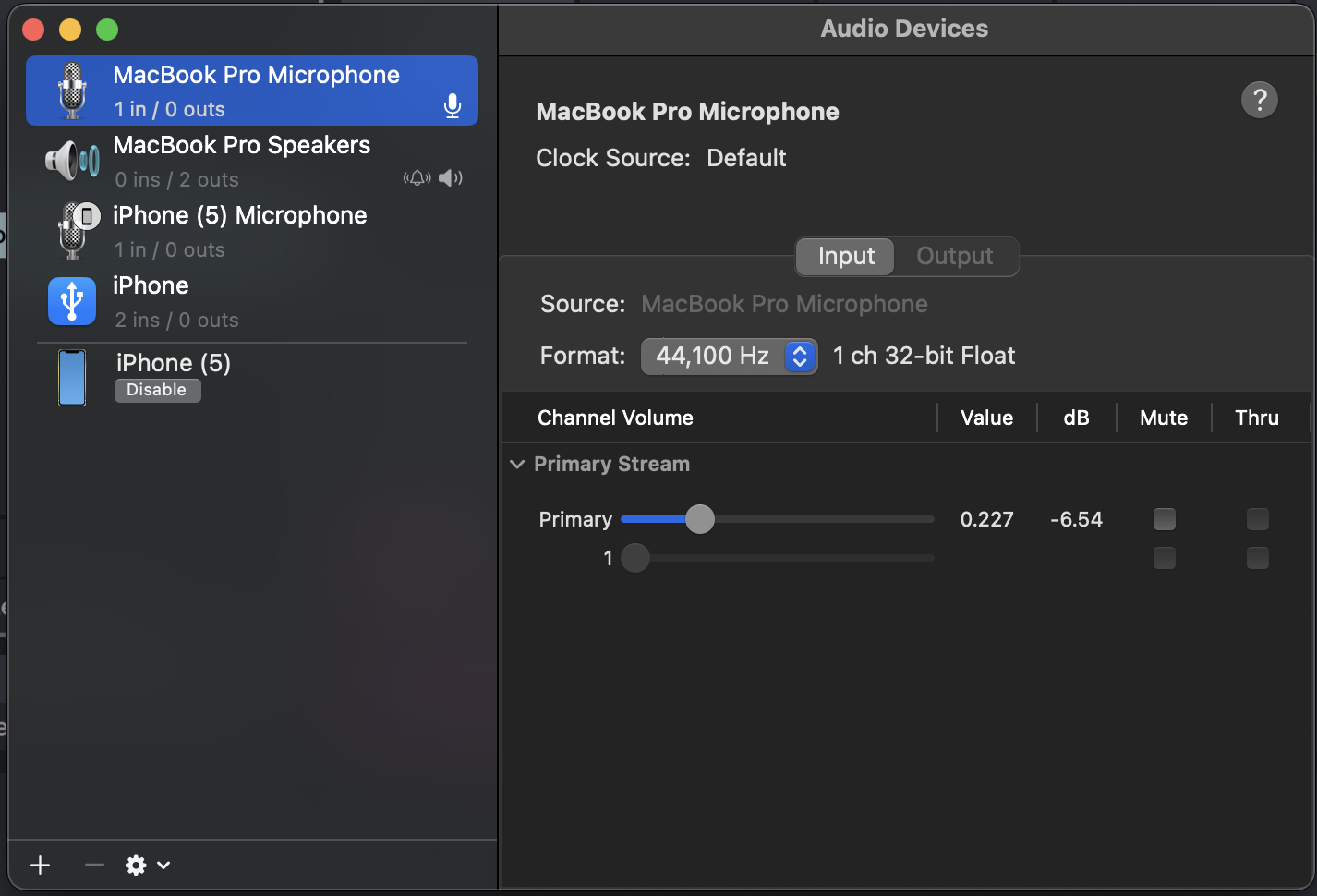Click the sound output speaker icon
The image size is (1317, 896).
(451, 177)
